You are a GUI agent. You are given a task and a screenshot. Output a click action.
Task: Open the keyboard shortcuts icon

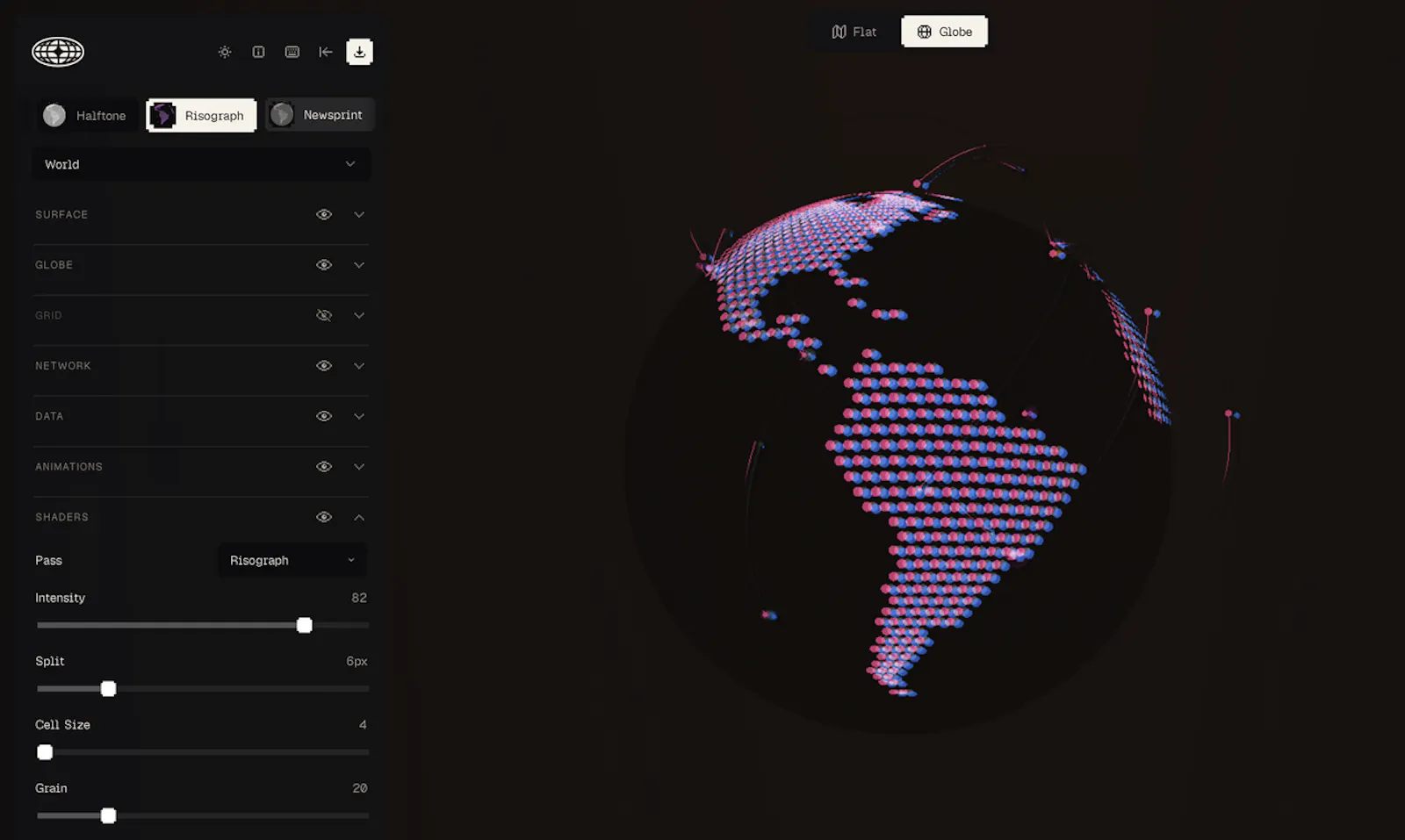coord(292,52)
